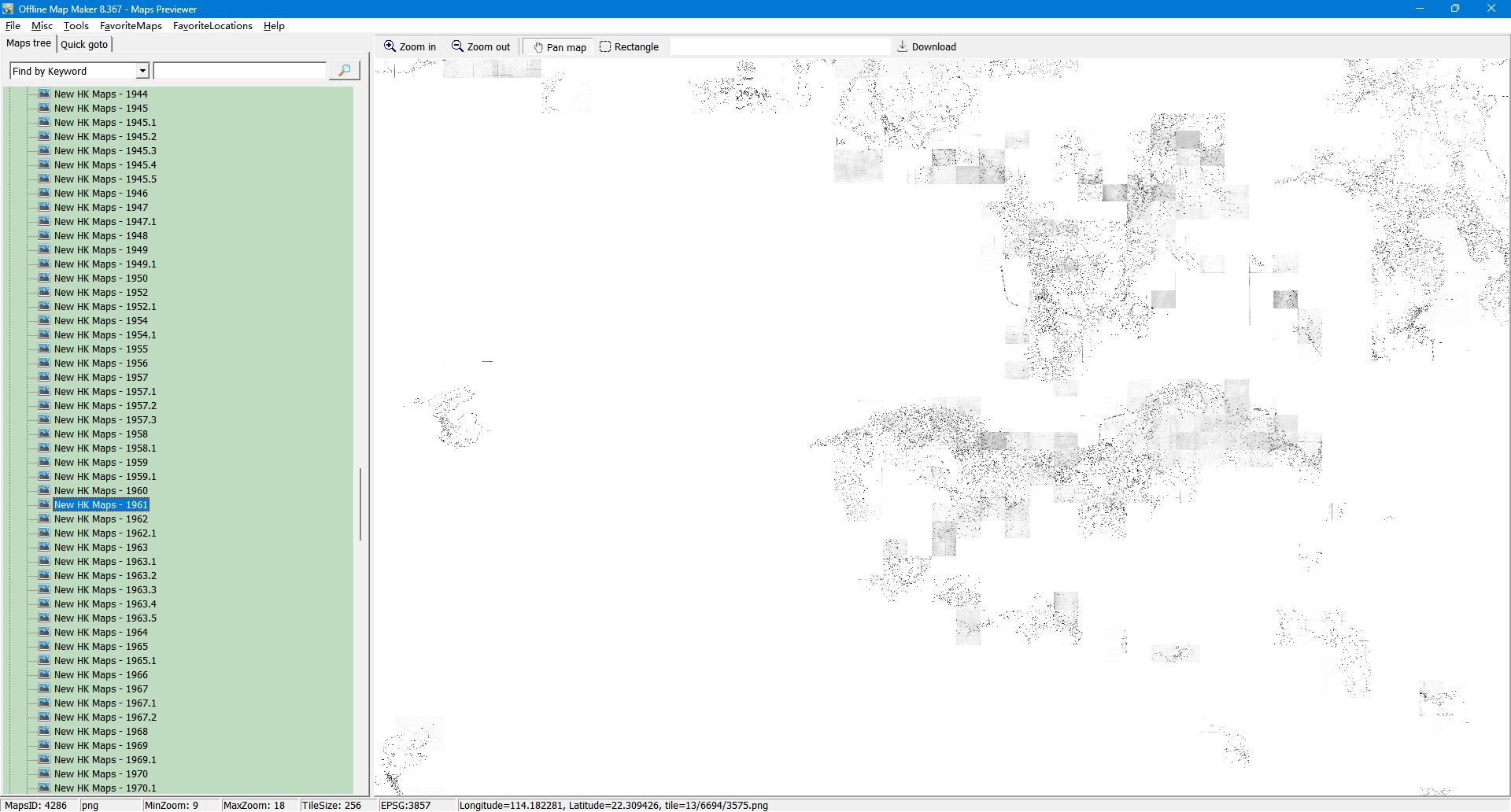
Task: Click the magnifier search icon button
Action: coord(344,71)
